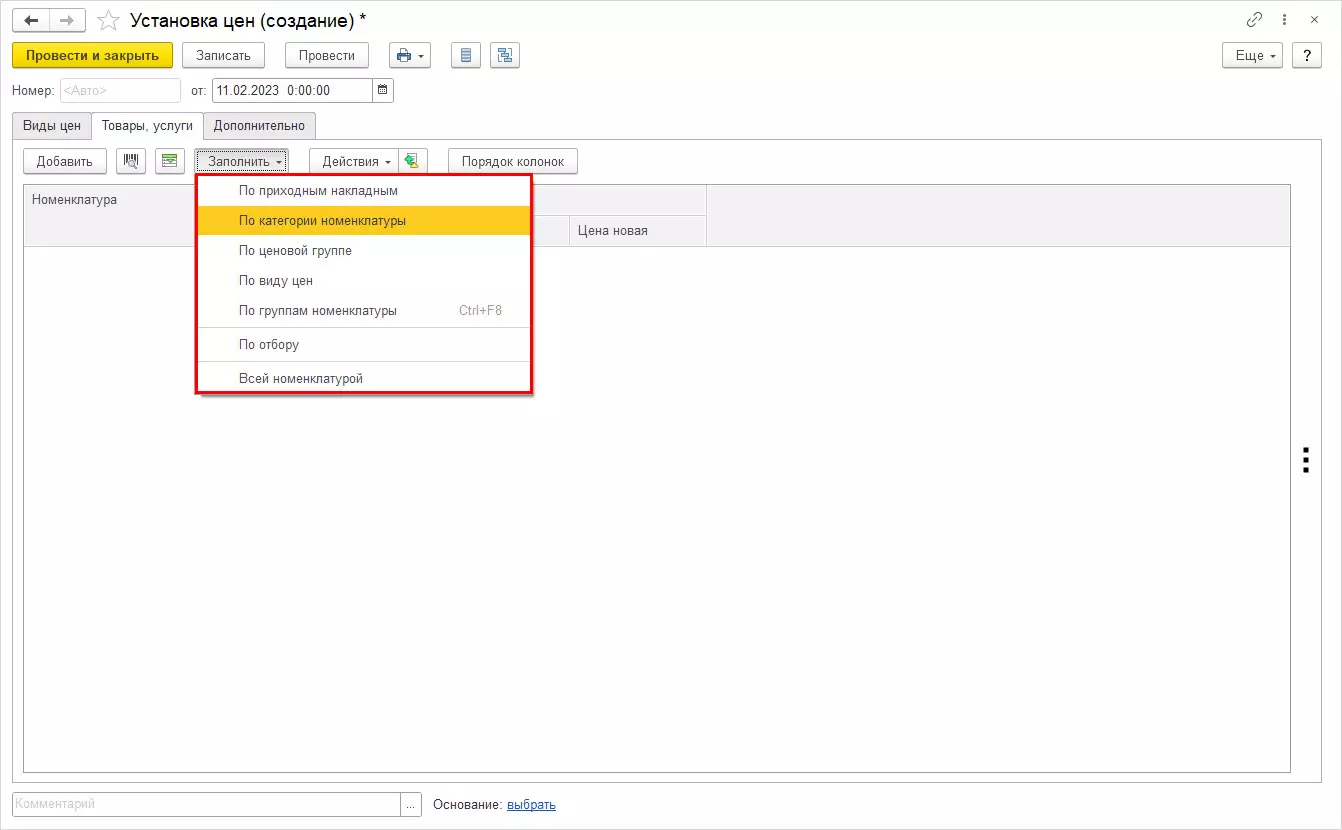Select По группам номенклатуры
The width and height of the screenshot is (1342, 830).
[x=364, y=310]
